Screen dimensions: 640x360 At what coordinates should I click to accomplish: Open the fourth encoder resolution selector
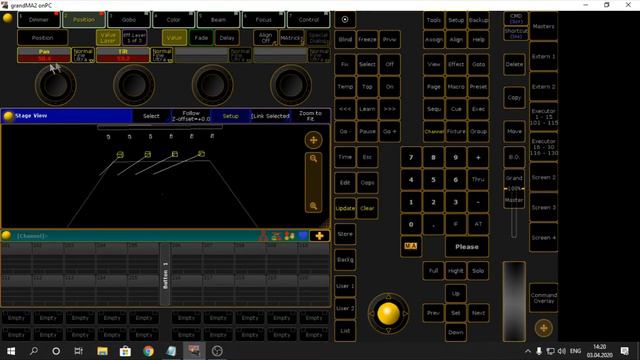[319, 55]
